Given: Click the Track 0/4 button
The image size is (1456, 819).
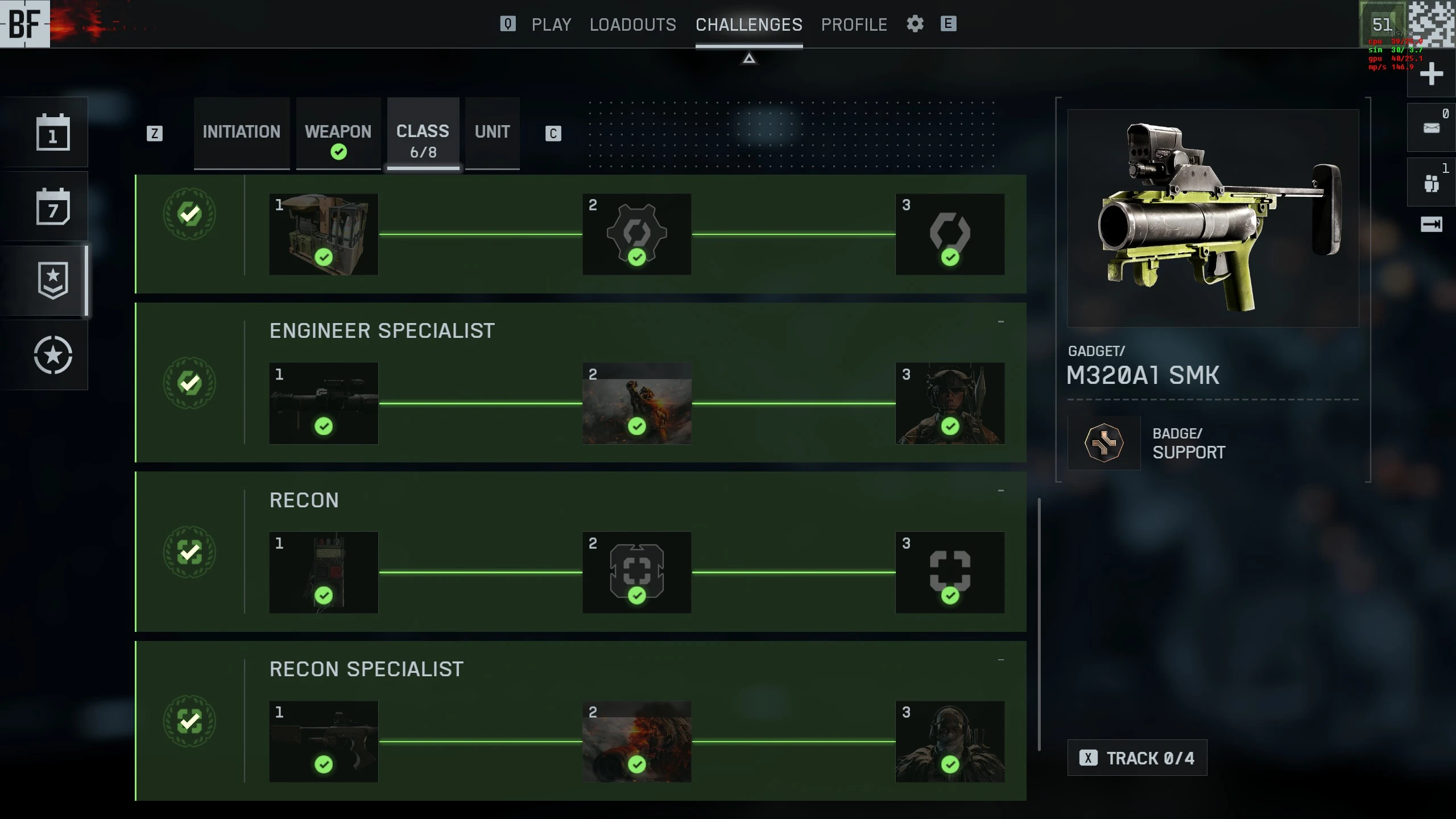Looking at the screenshot, I should (x=1137, y=758).
